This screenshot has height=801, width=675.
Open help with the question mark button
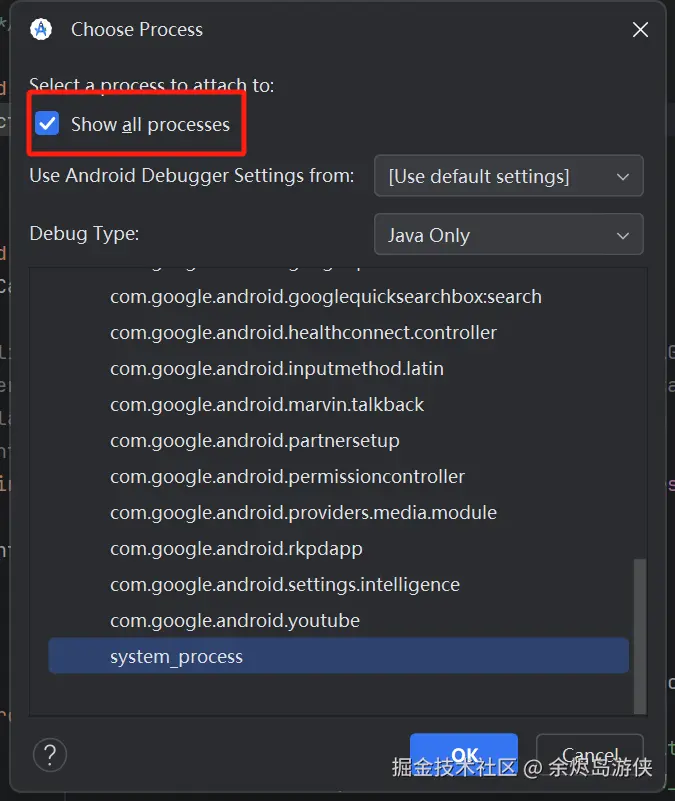pyautogui.click(x=50, y=755)
